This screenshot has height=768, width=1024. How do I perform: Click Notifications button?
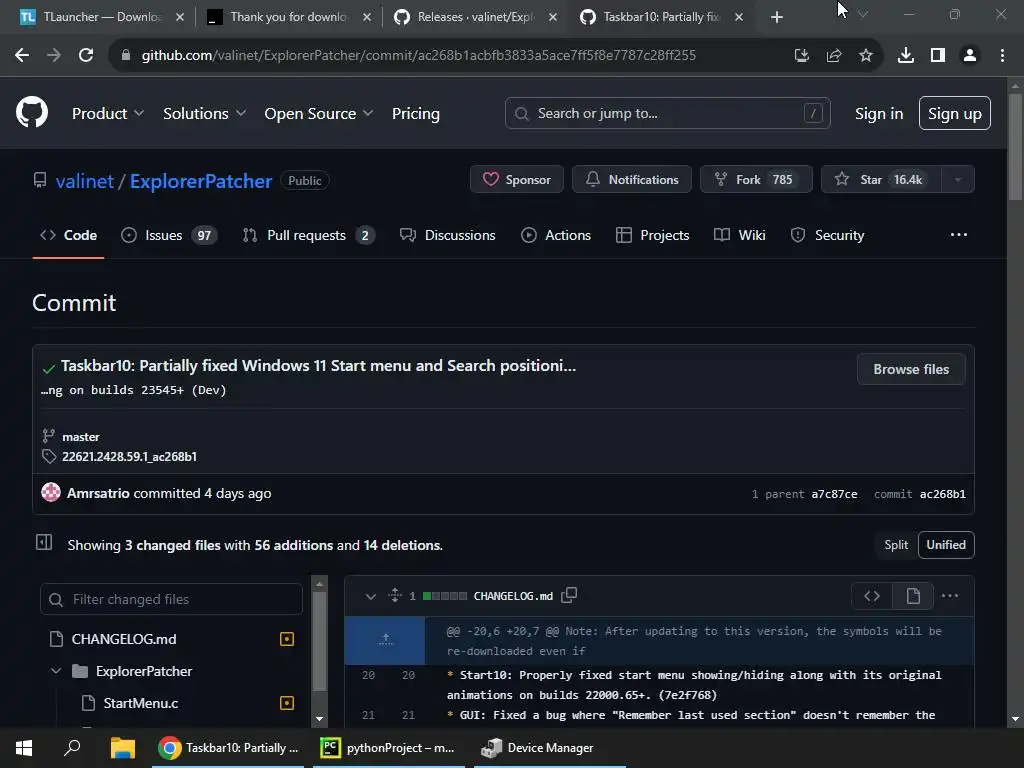[x=632, y=180]
